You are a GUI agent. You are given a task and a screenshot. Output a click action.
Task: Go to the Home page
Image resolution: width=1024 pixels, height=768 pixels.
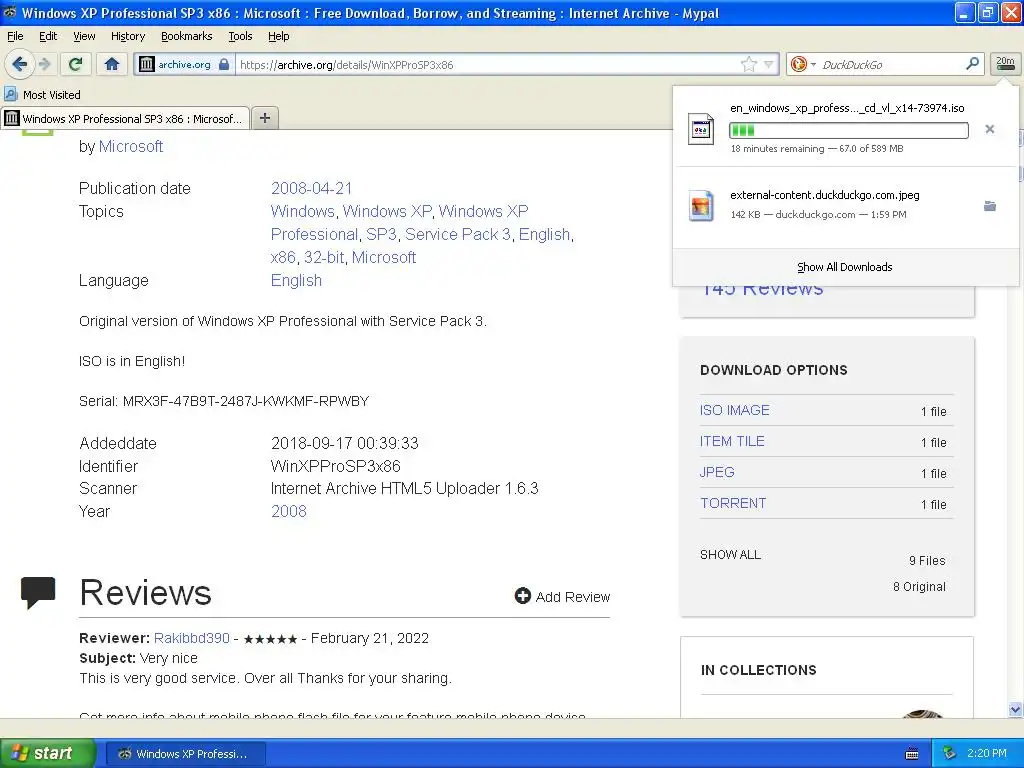point(112,64)
